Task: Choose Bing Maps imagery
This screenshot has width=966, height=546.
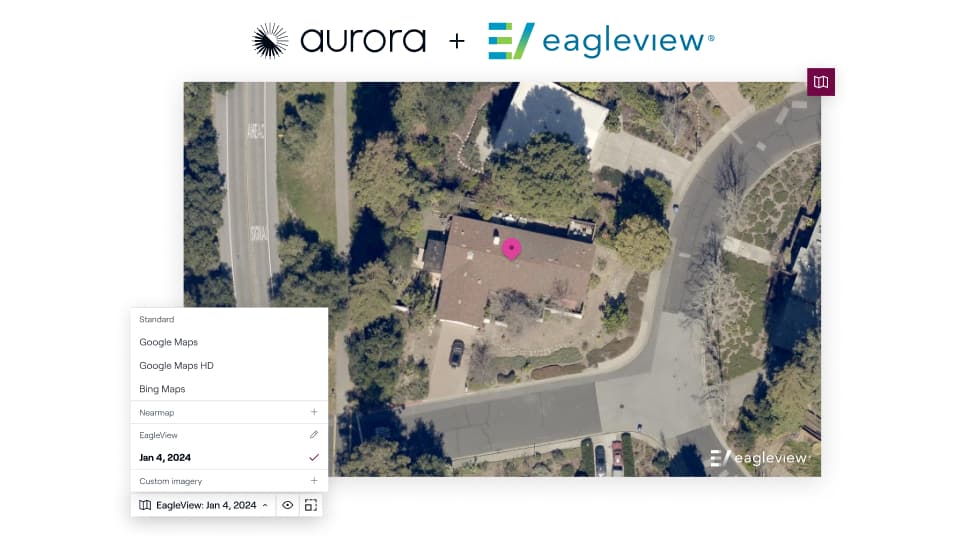Action: pyautogui.click(x=162, y=389)
